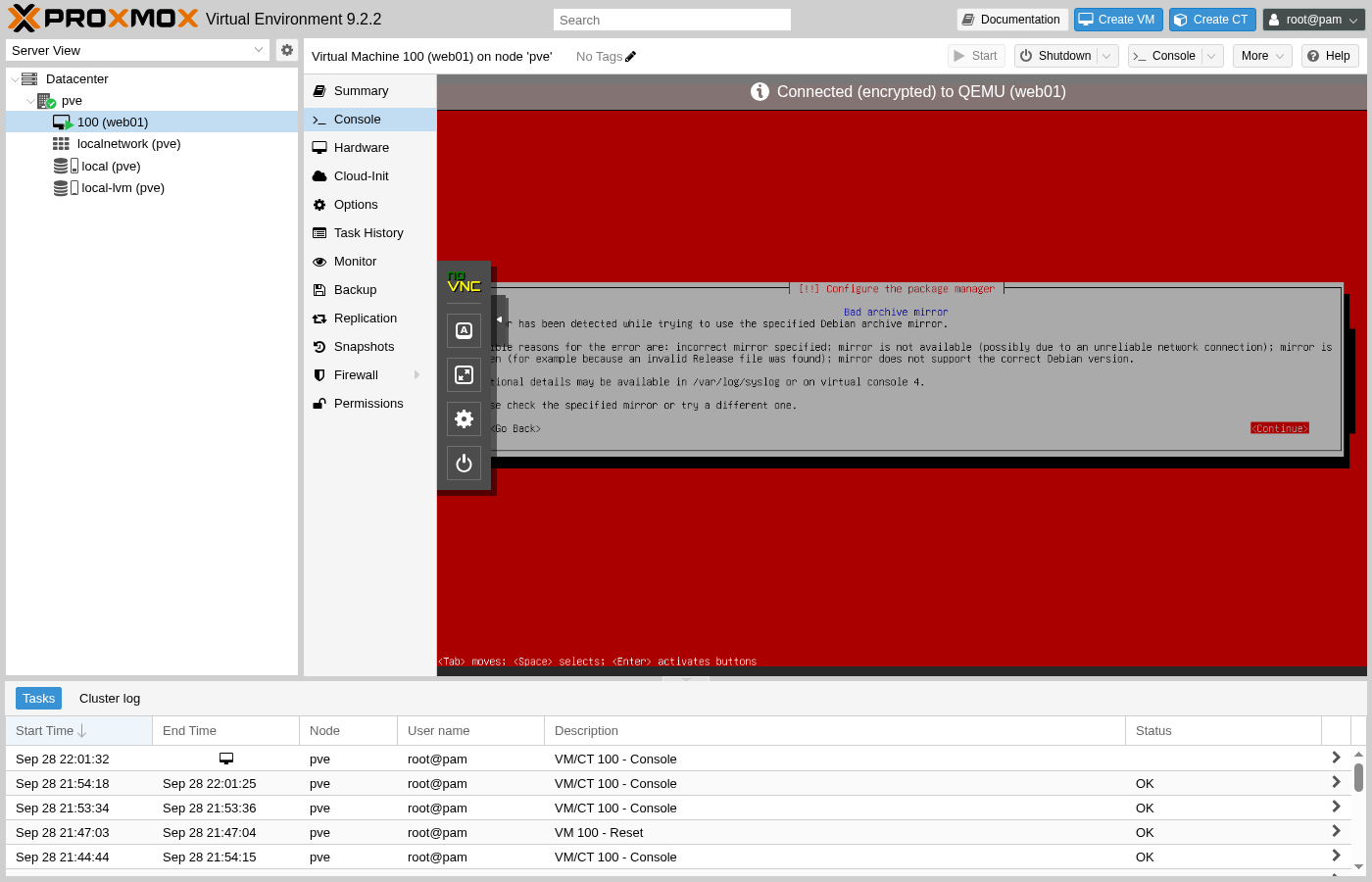Expand VM 100 - Reset task row

[x=1336, y=831]
